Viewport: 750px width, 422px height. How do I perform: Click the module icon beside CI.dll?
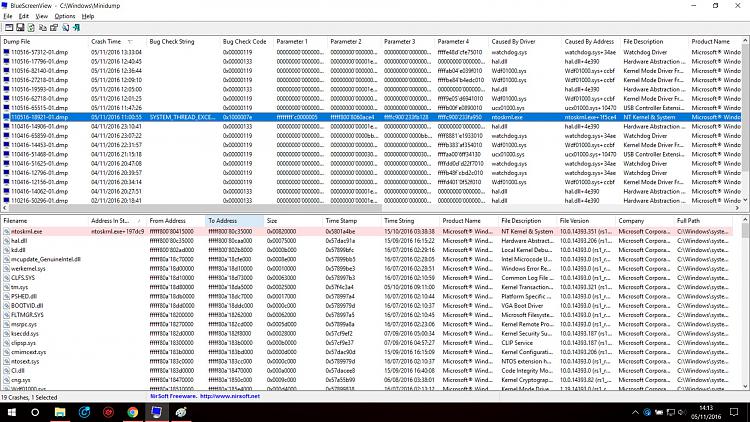tap(6, 370)
